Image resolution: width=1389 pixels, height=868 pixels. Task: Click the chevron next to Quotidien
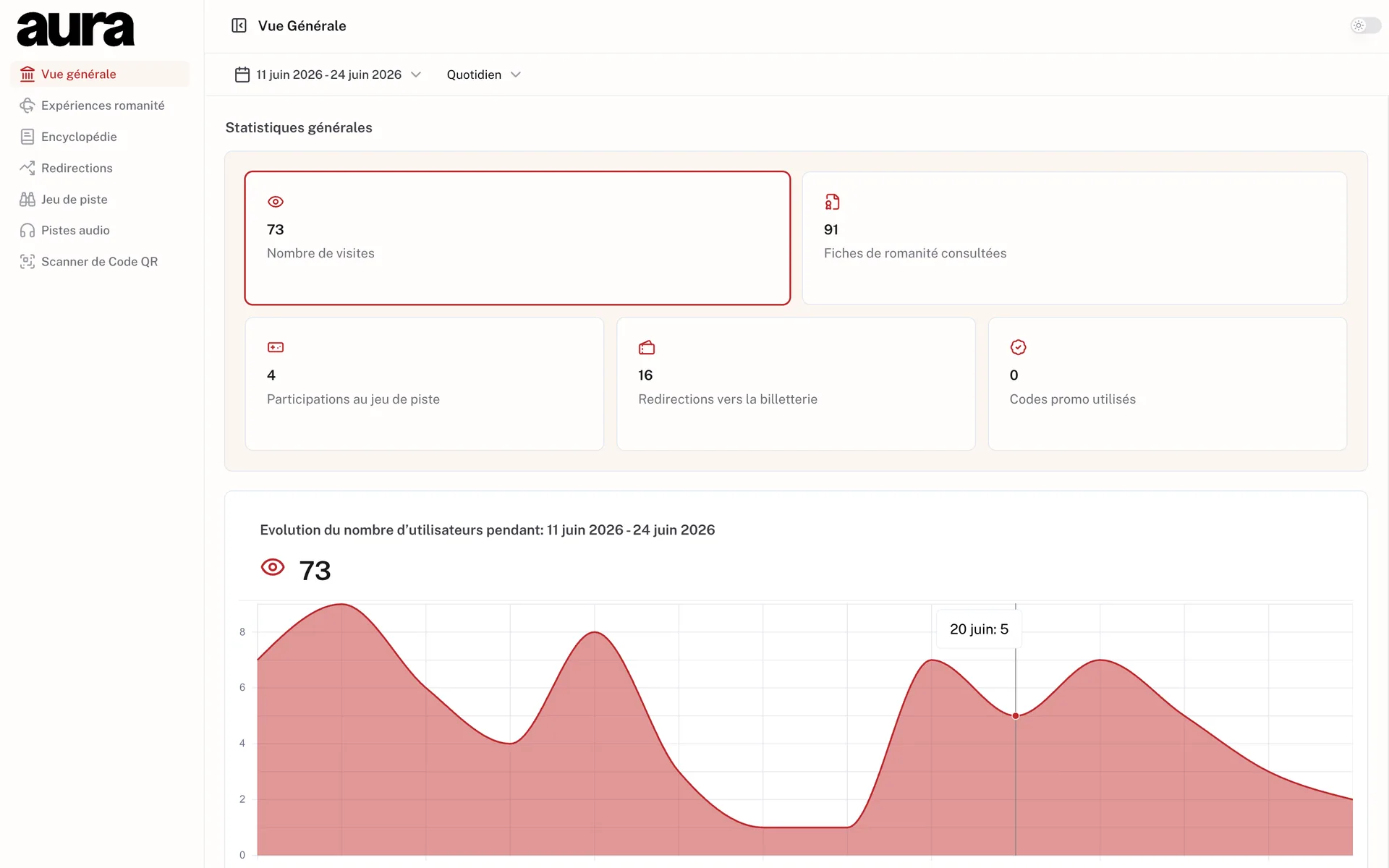click(516, 75)
